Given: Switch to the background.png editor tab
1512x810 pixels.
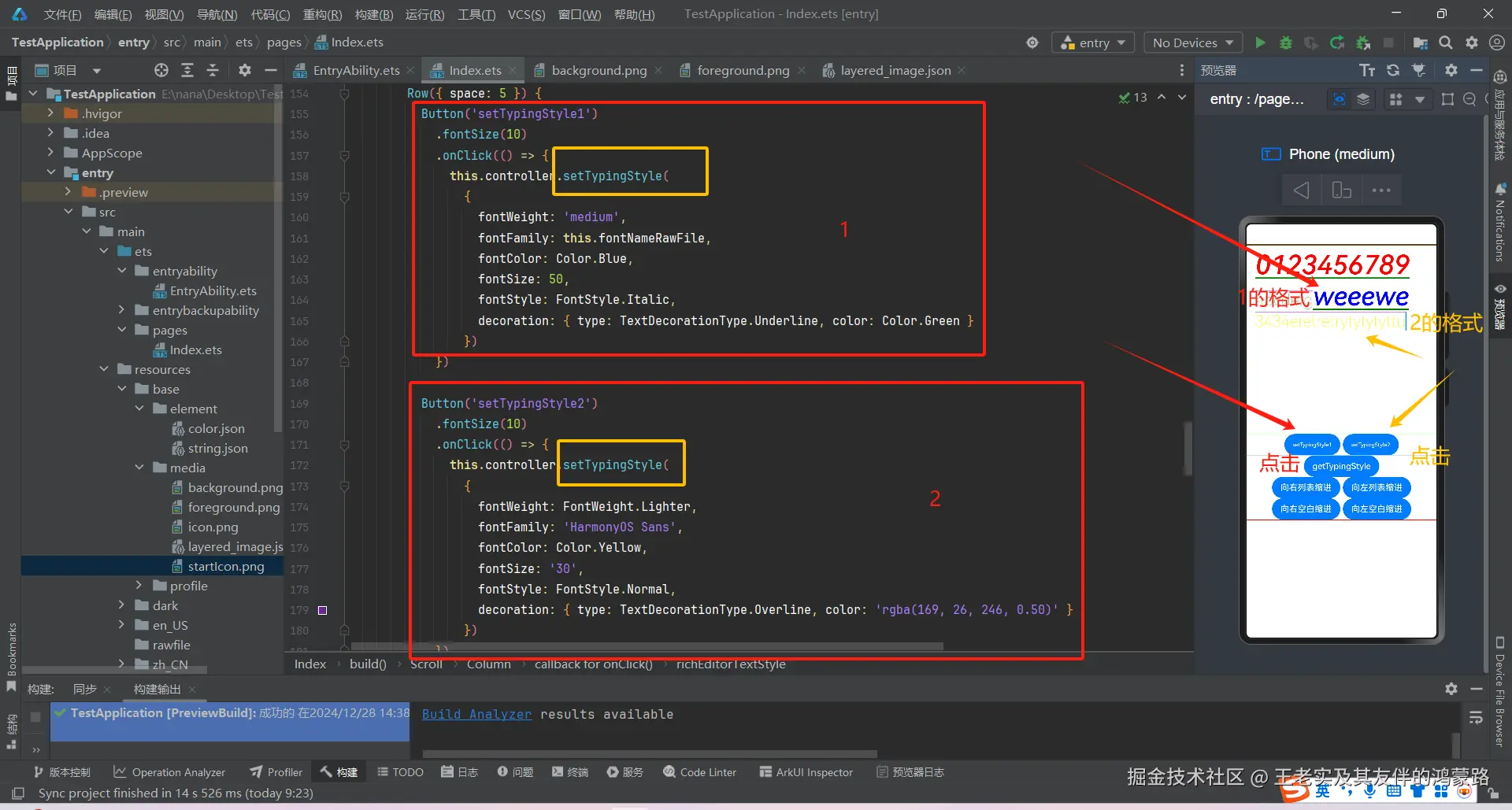Looking at the screenshot, I should (x=598, y=70).
